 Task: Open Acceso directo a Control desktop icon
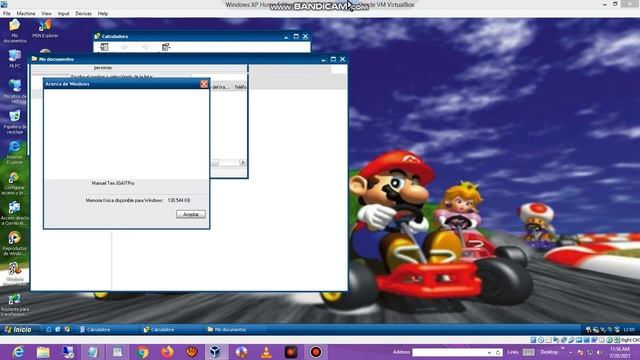point(15,213)
